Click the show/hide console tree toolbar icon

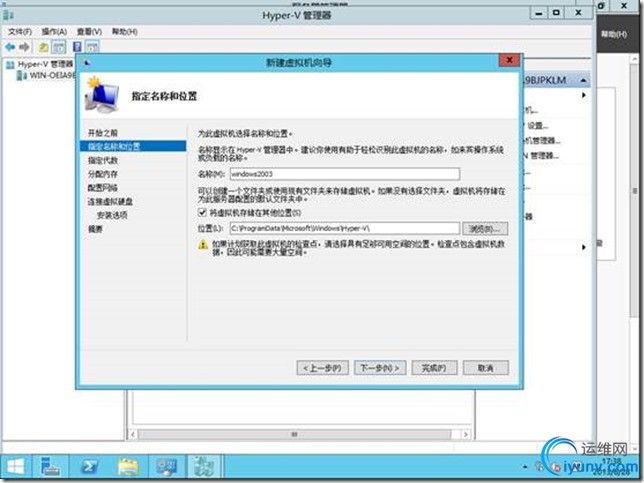click(59, 47)
